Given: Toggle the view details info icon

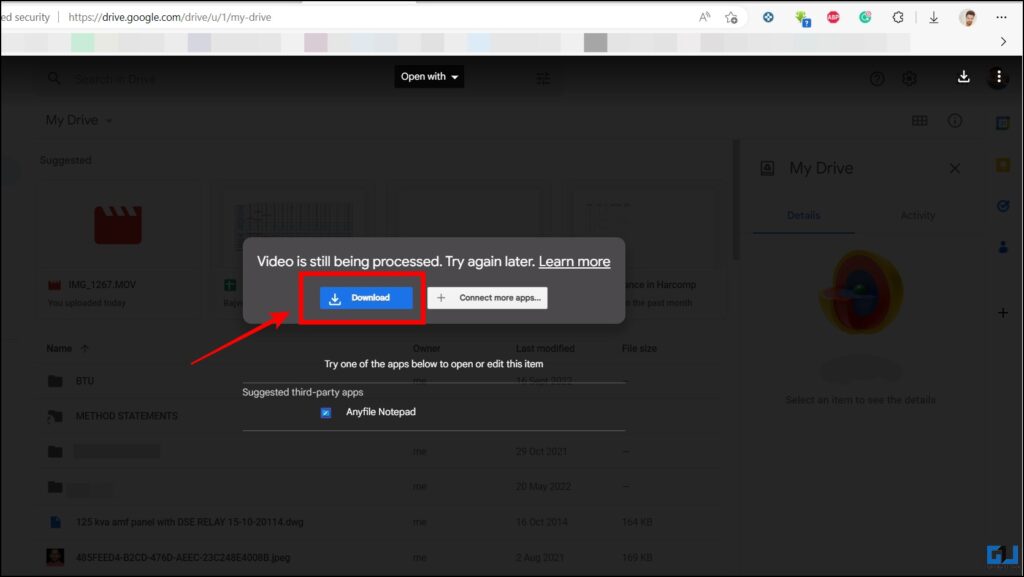Looking at the screenshot, I should (955, 121).
